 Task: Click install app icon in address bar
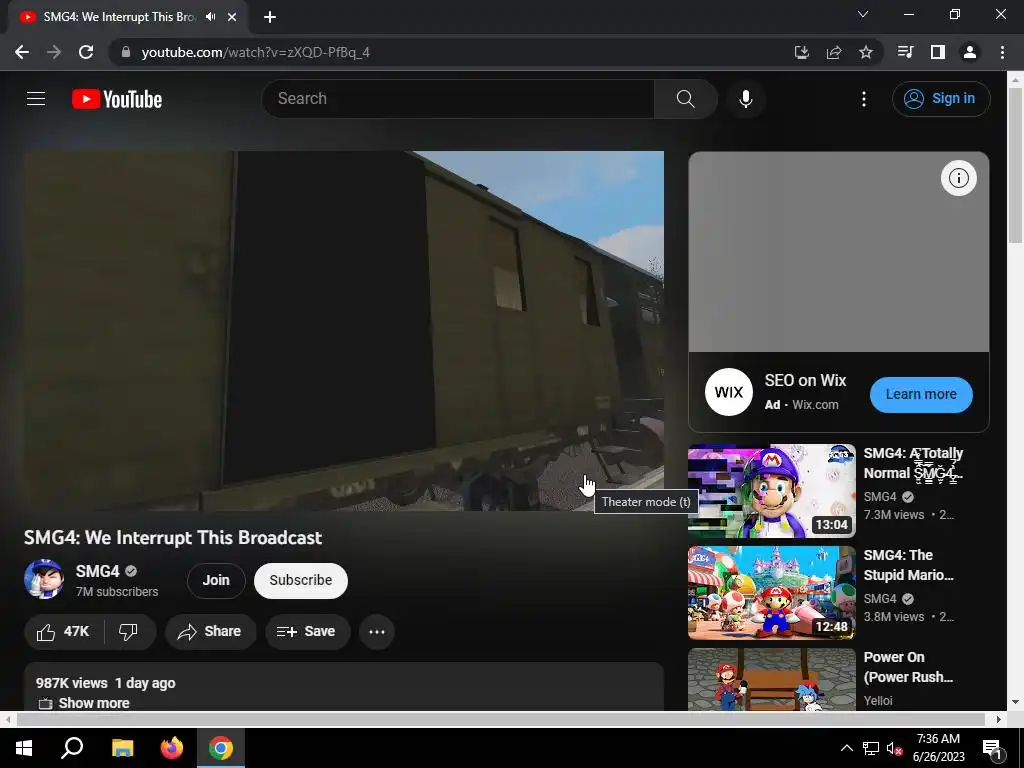coord(801,52)
